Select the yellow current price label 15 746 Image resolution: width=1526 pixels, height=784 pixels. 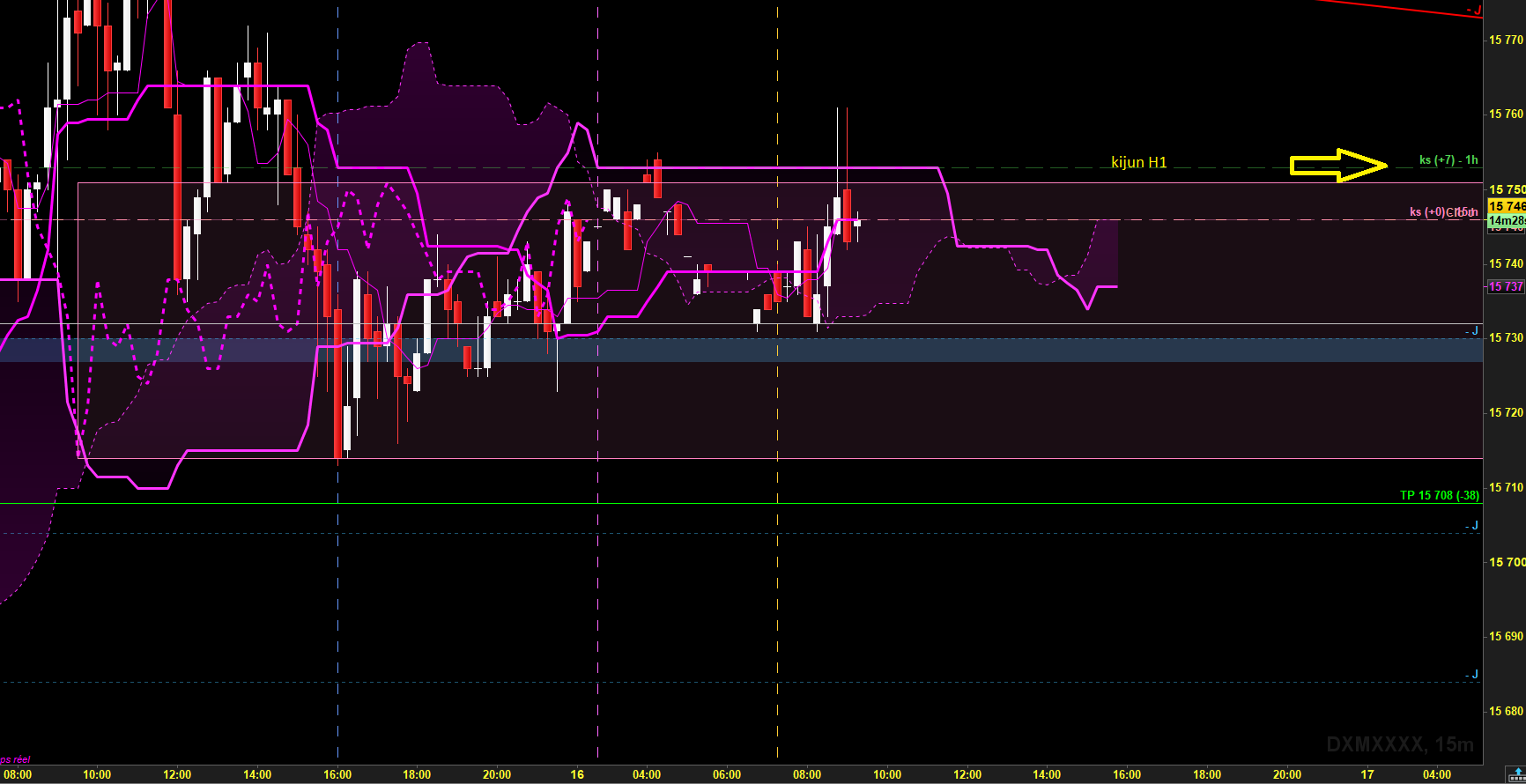[x=1506, y=206]
